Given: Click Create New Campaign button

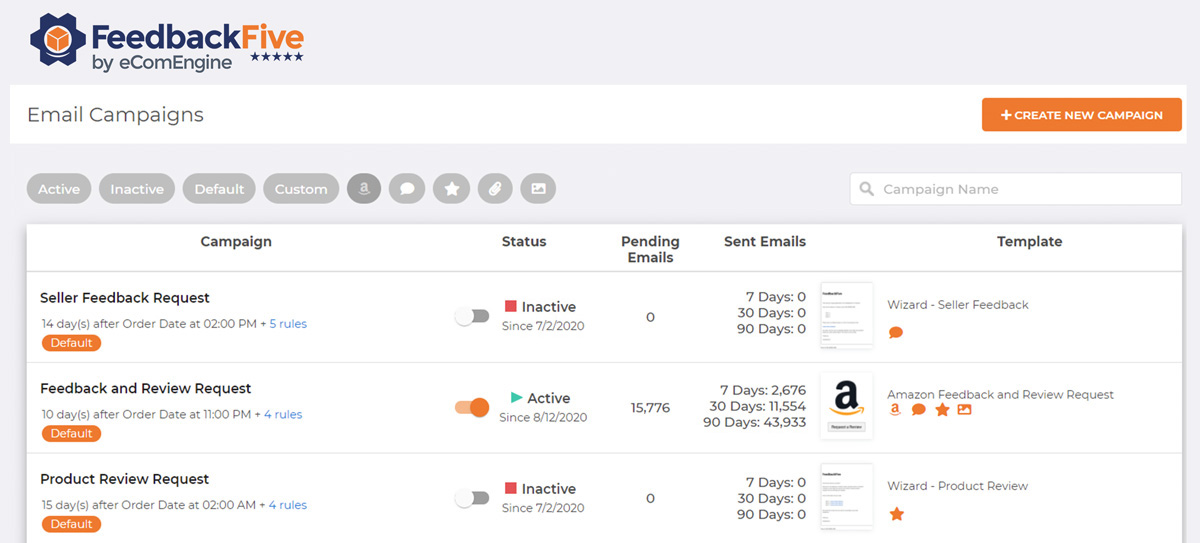Looking at the screenshot, I should (x=1082, y=115).
